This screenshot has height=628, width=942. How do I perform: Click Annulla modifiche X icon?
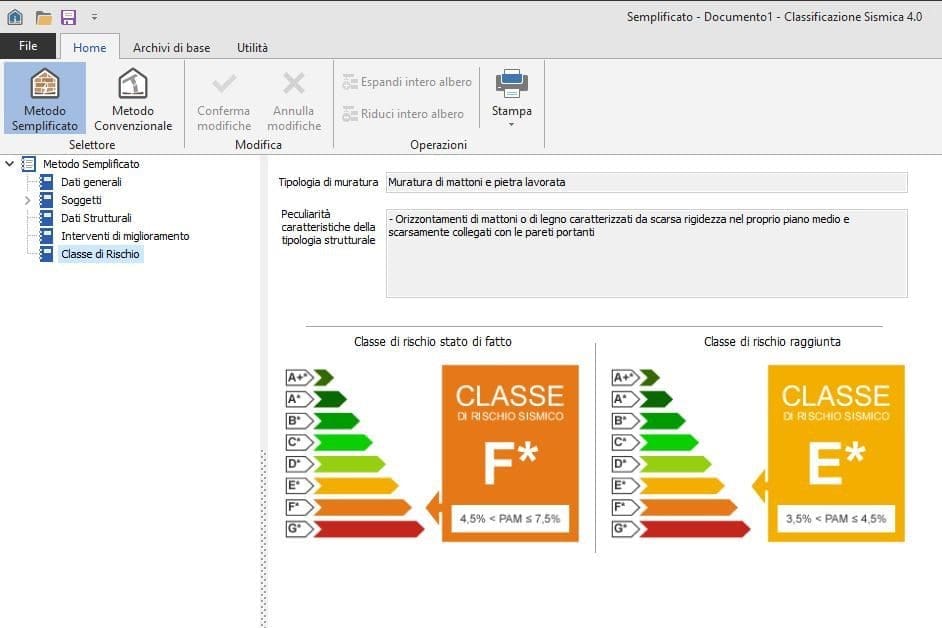294,84
